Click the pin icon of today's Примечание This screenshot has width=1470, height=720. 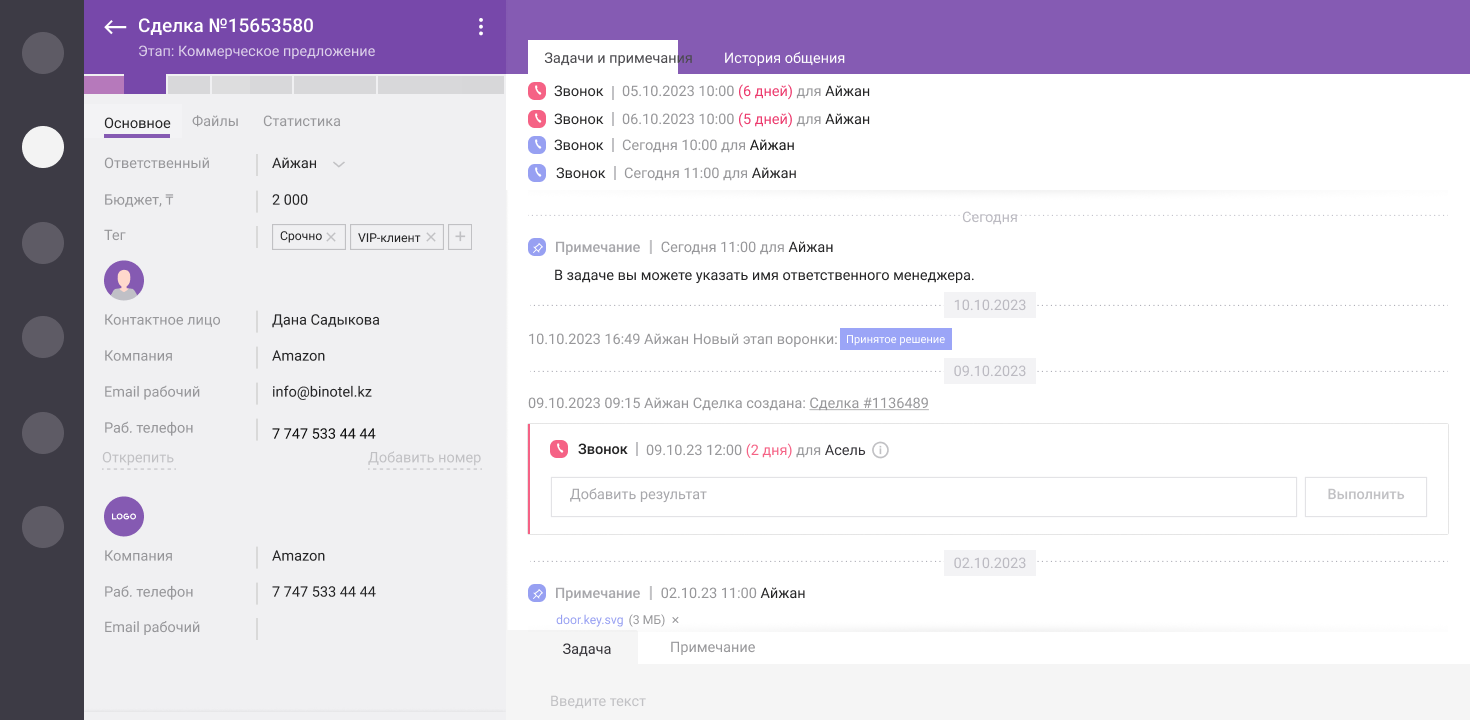[x=537, y=247]
